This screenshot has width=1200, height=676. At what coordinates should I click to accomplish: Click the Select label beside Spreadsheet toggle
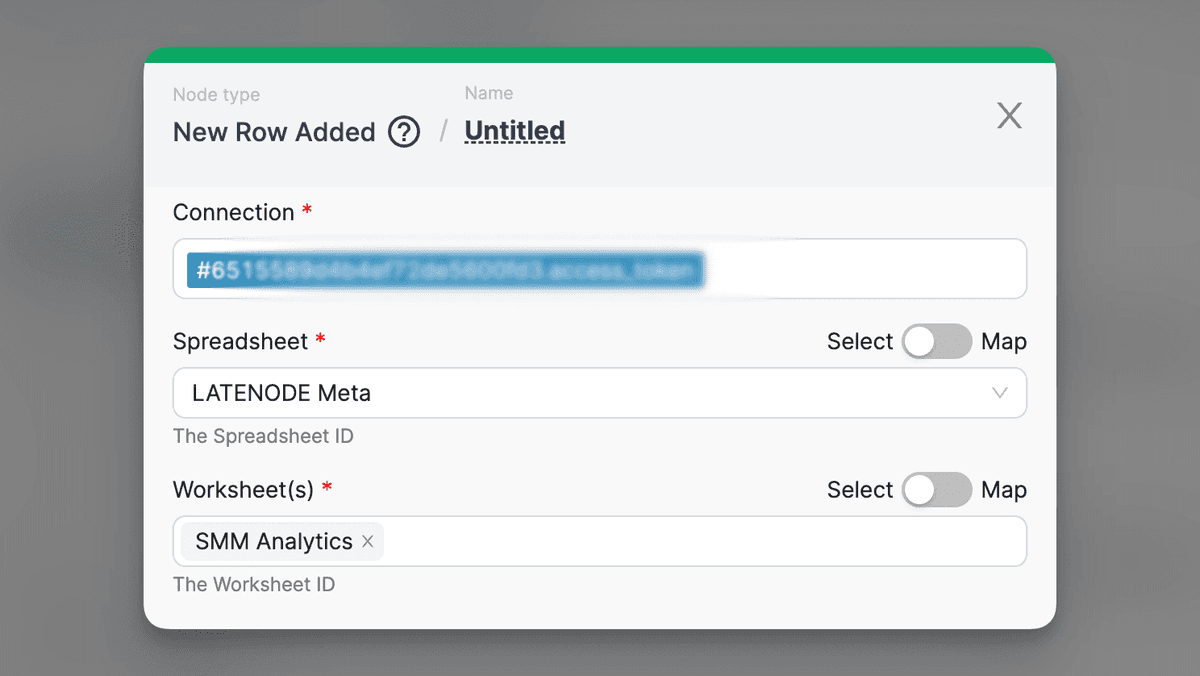point(859,342)
